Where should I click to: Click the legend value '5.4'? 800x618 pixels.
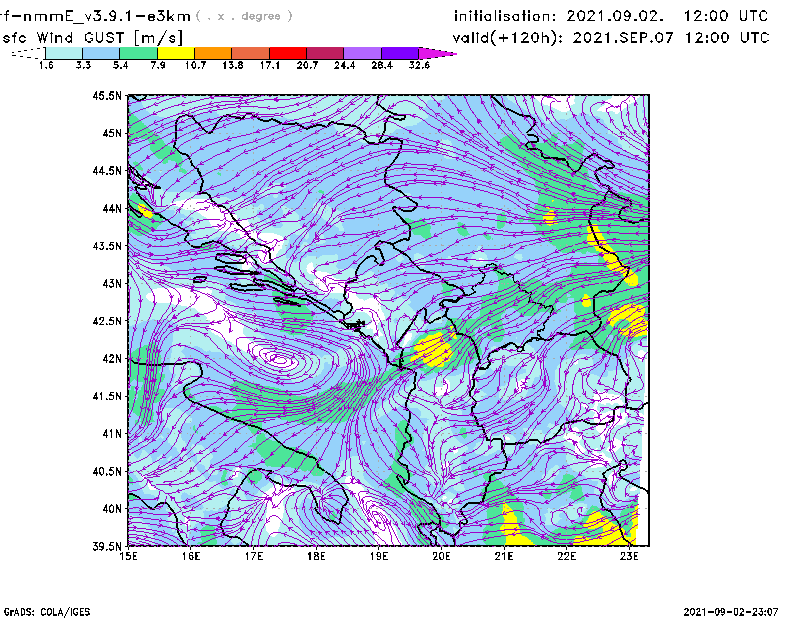(120, 65)
